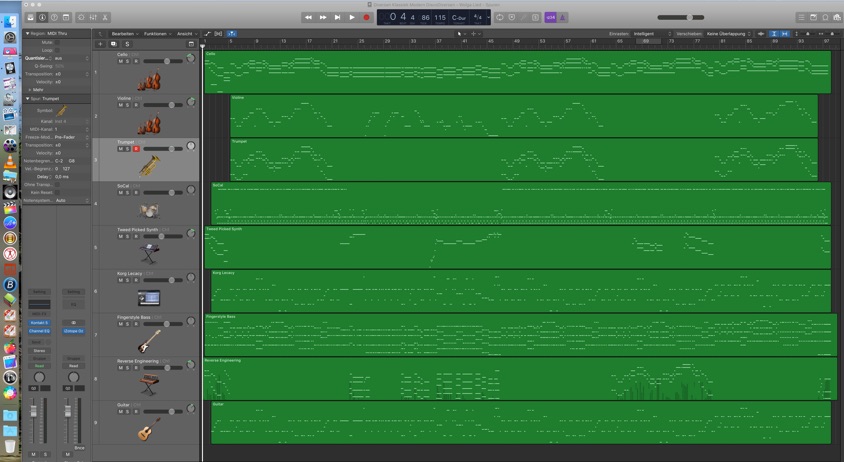844x462 pixels.
Task: Click the Play button
Action: pos(352,17)
